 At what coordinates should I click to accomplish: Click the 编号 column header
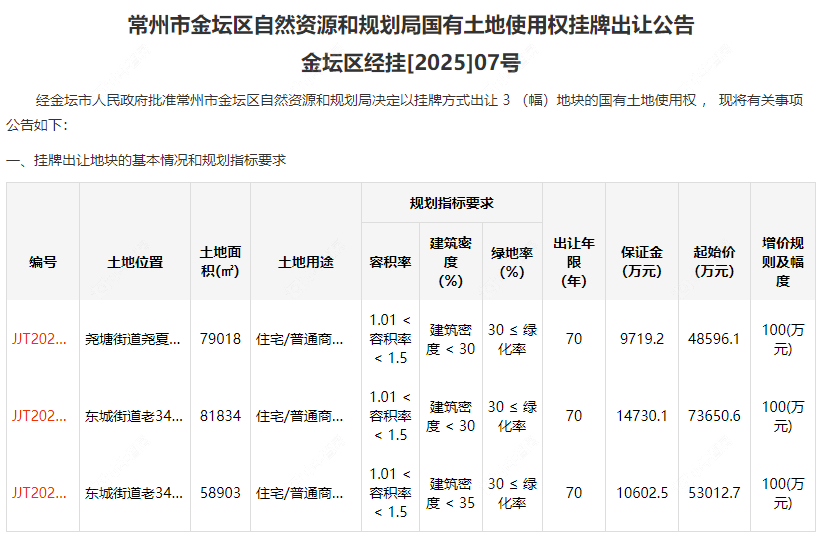[x=43, y=262]
